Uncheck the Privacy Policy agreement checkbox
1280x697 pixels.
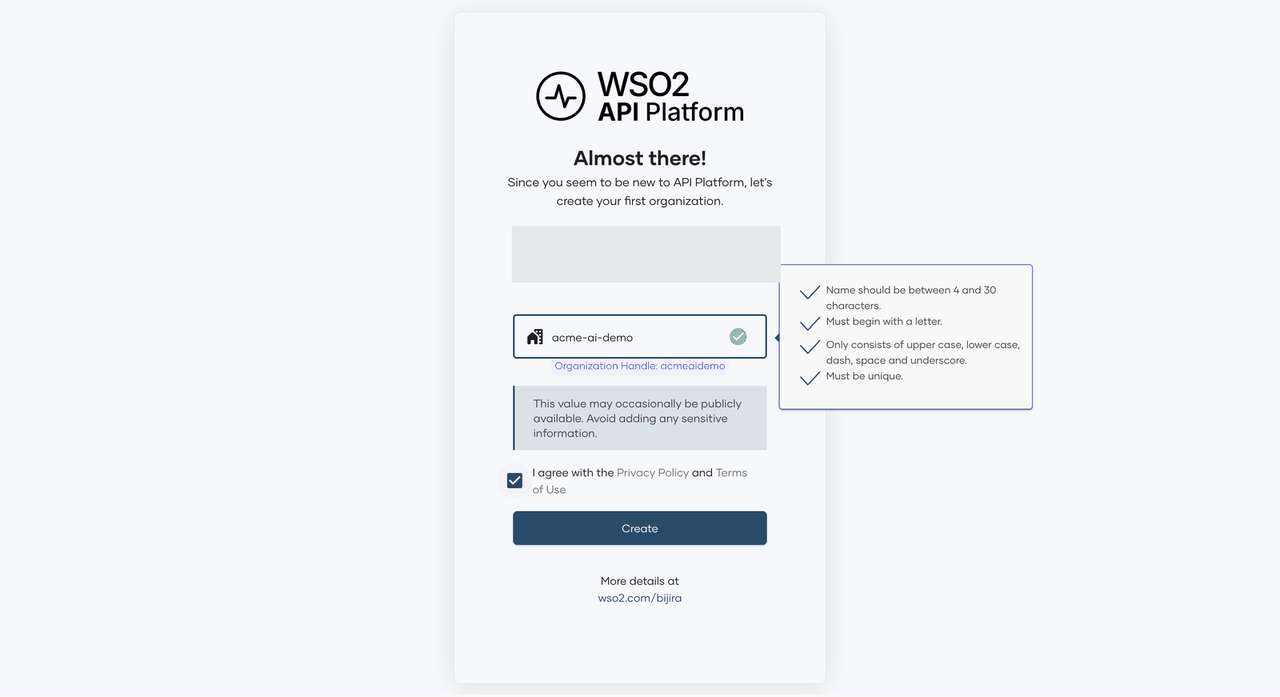(514, 481)
